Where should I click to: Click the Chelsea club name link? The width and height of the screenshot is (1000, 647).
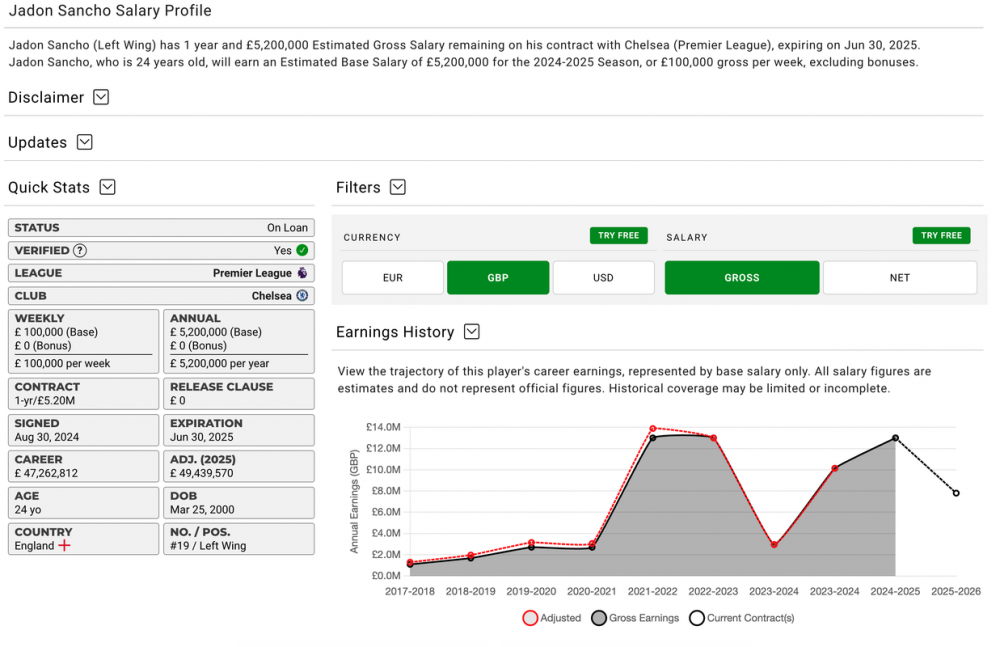pos(272,296)
